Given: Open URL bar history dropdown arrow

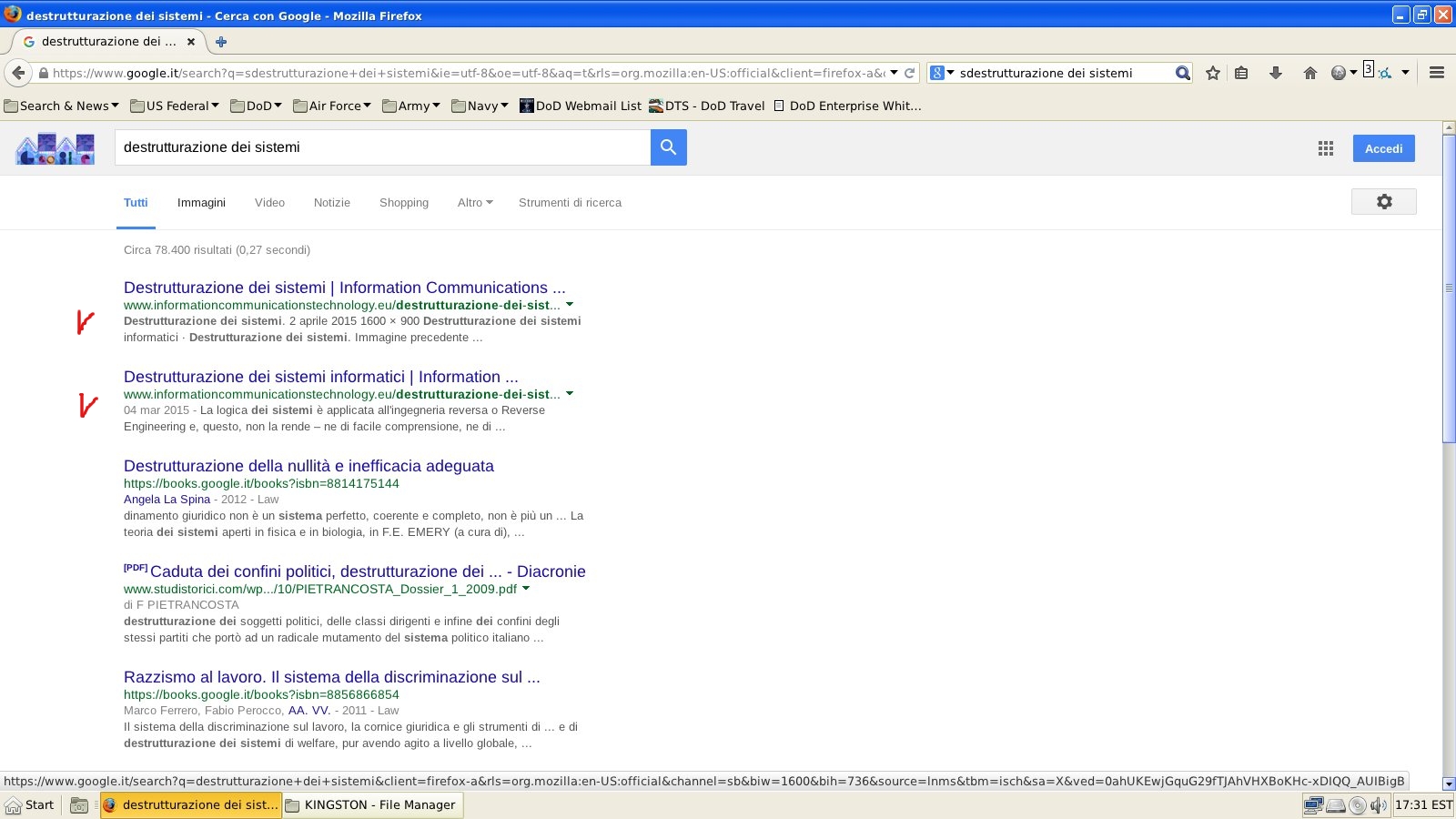Looking at the screenshot, I should [894, 73].
